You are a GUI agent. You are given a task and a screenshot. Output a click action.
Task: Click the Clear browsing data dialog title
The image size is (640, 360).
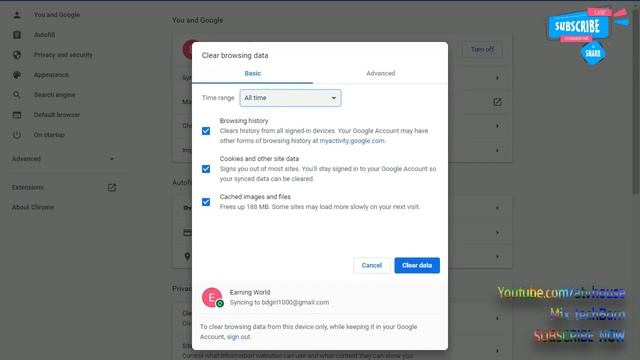click(235, 56)
